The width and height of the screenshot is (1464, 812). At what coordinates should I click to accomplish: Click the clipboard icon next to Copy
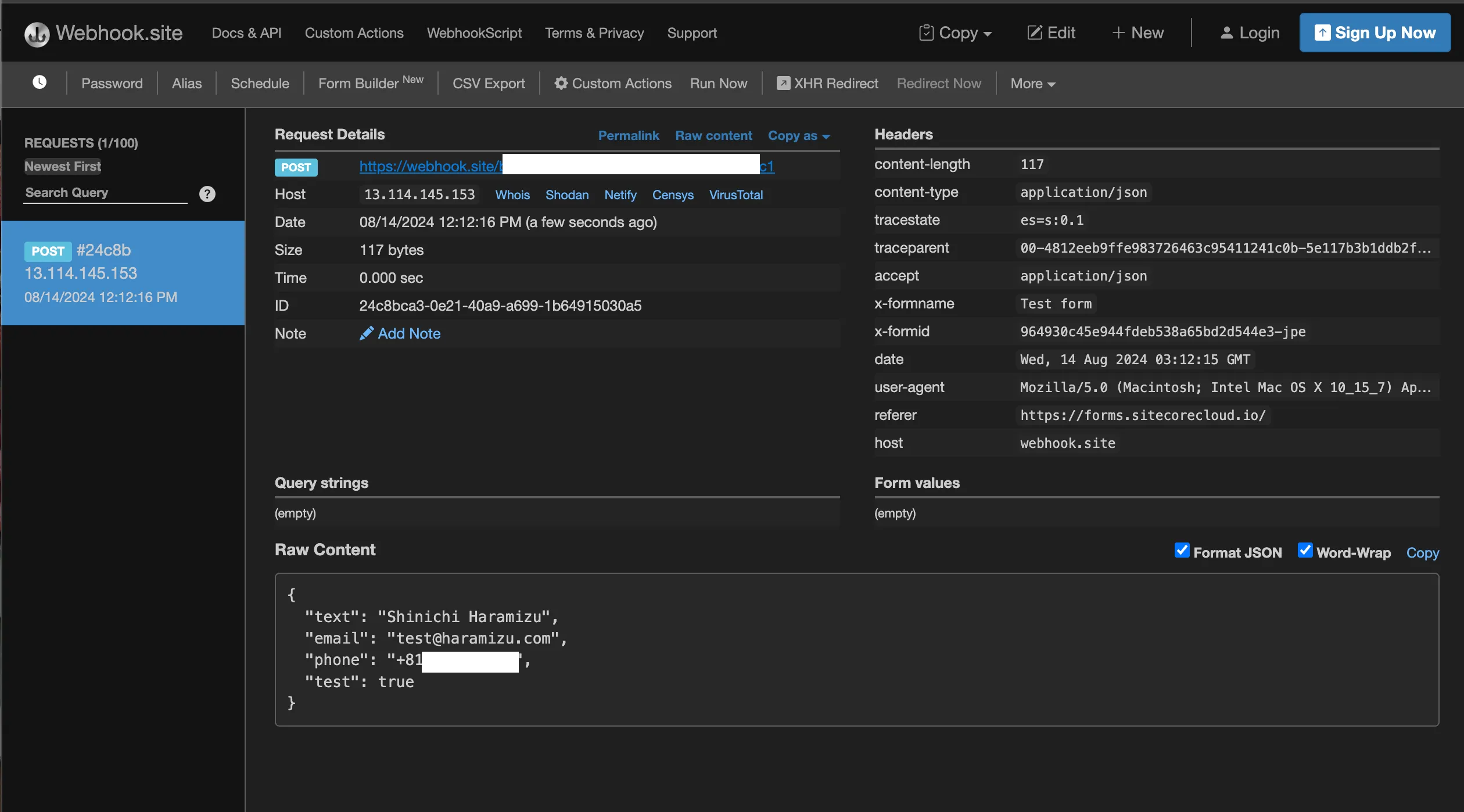tap(927, 33)
